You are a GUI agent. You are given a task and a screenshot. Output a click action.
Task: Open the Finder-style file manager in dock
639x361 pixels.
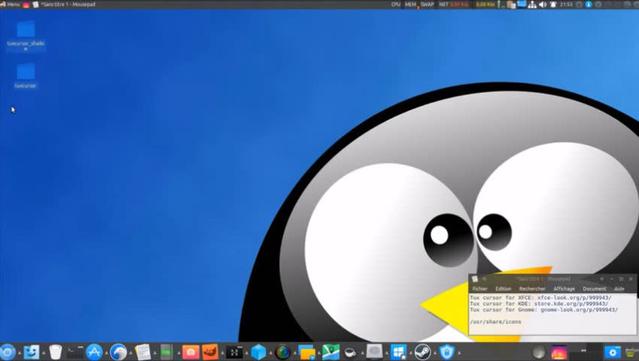tap(31, 352)
